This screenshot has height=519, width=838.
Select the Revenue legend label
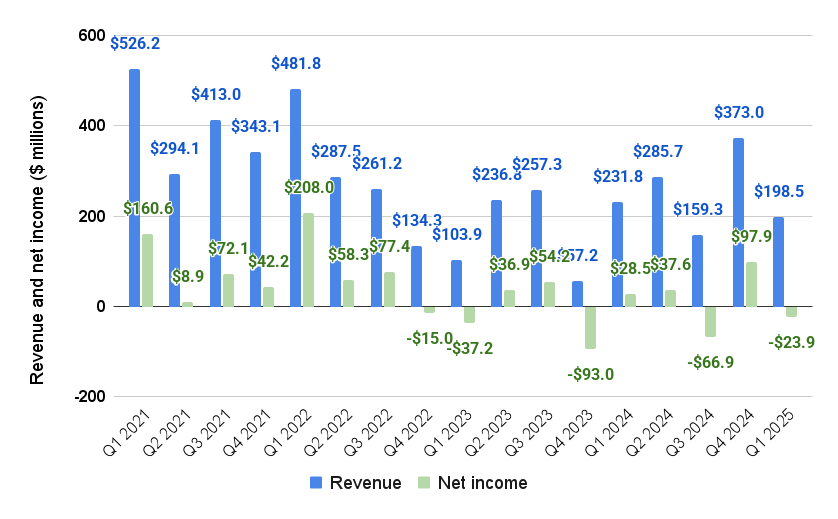click(366, 483)
